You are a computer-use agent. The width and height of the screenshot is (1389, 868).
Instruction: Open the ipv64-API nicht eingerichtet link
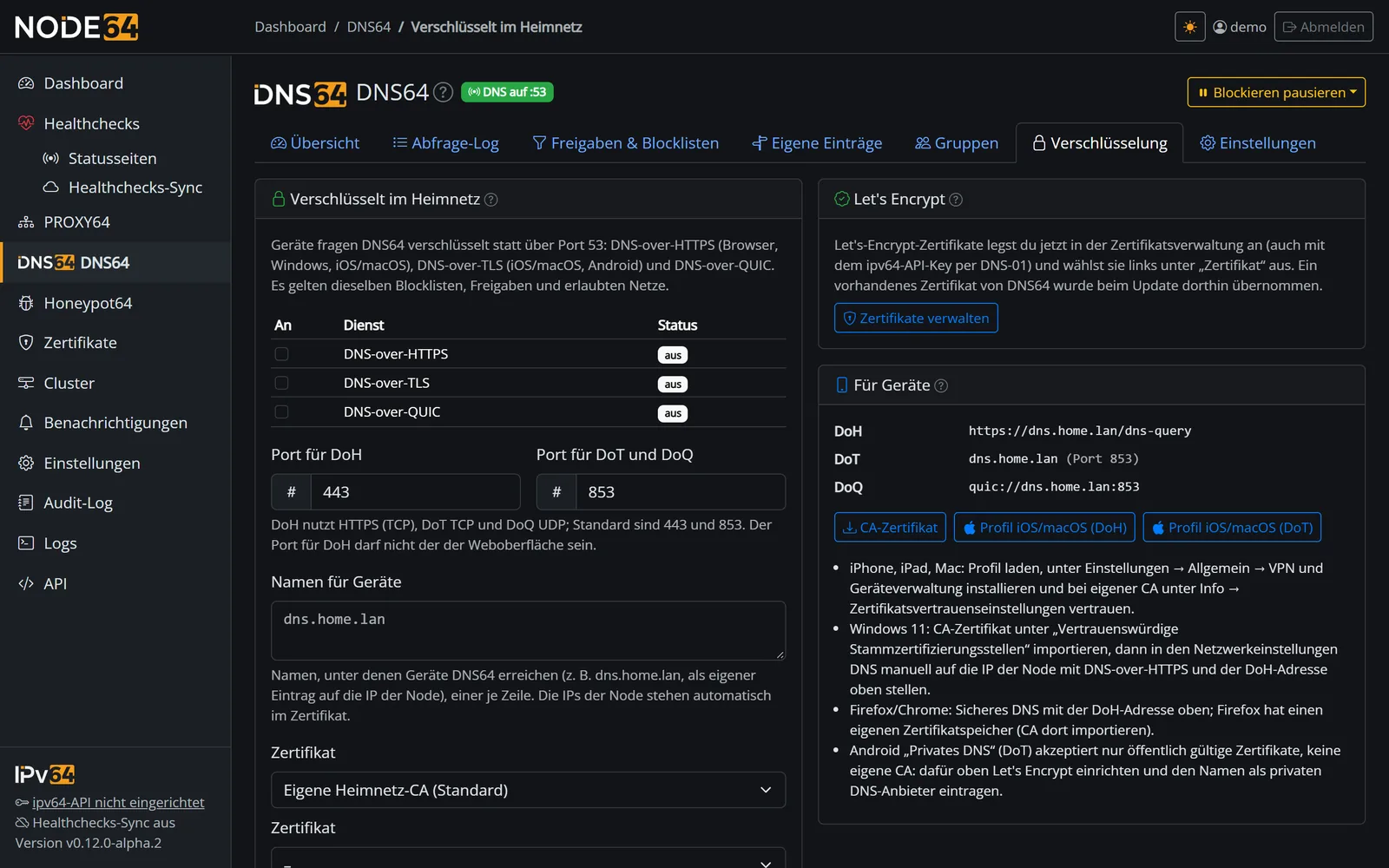tap(118, 802)
